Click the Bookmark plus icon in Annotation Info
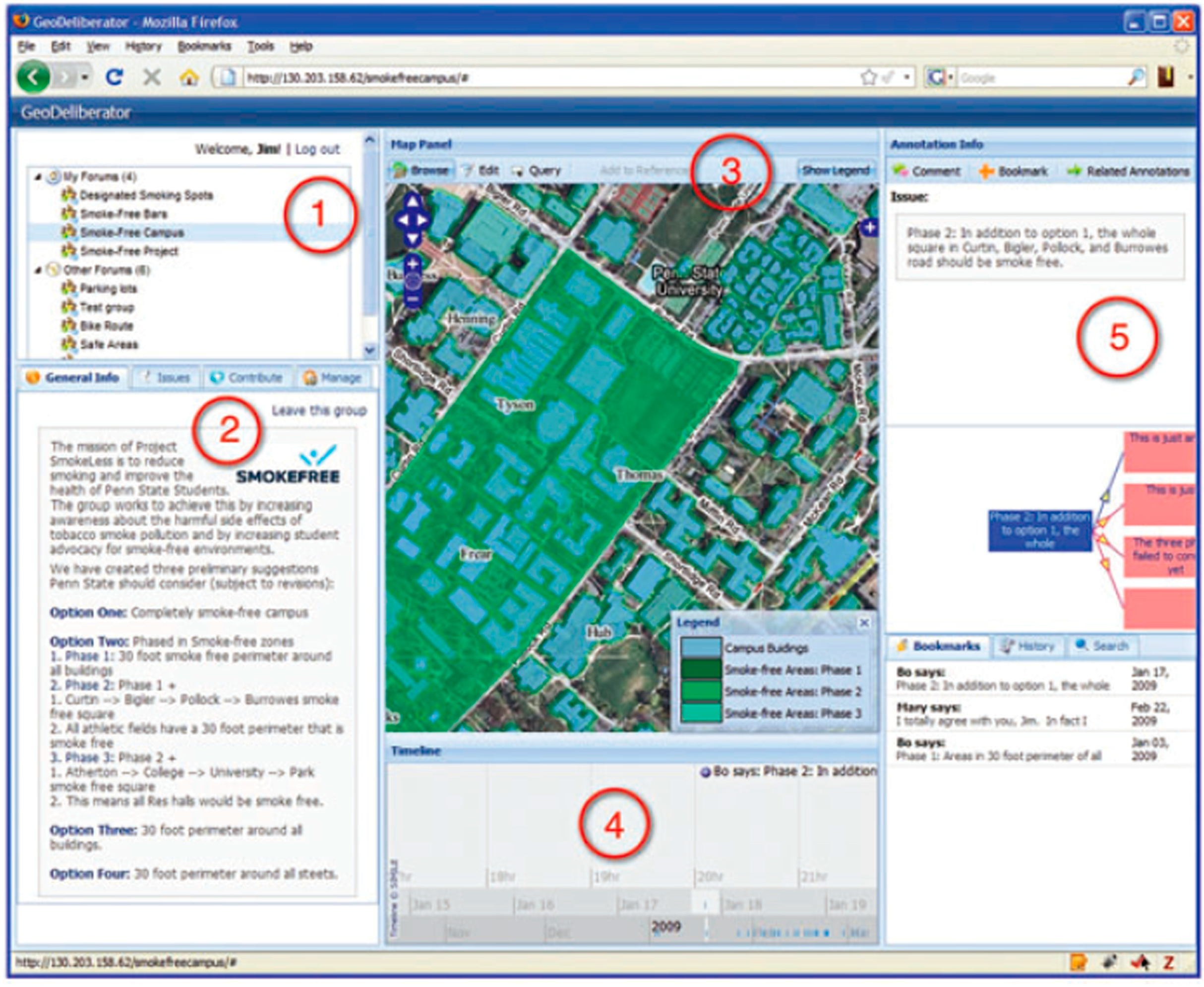This screenshot has width=1204, height=987. coord(986,171)
